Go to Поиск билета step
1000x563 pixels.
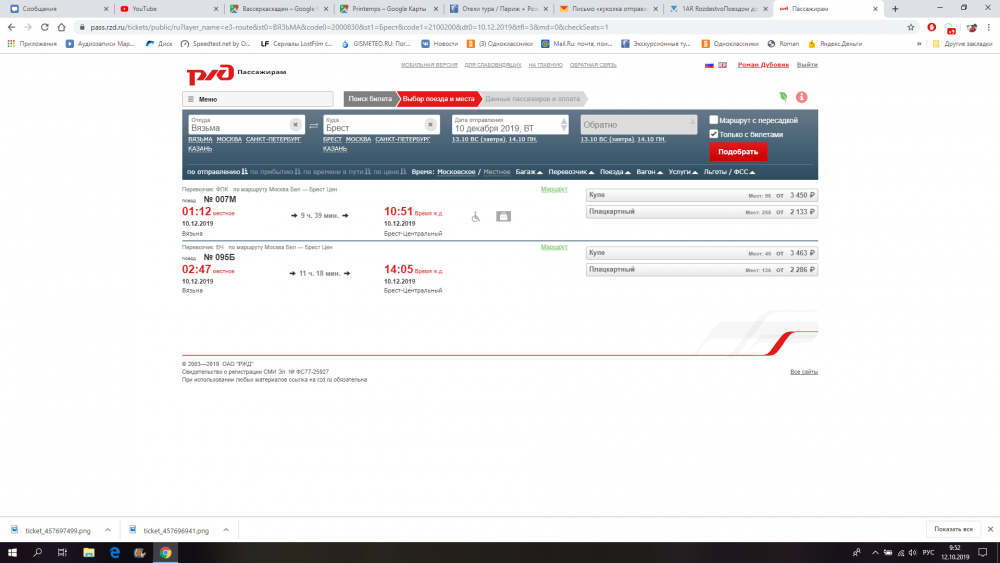click(x=370, y=99)
